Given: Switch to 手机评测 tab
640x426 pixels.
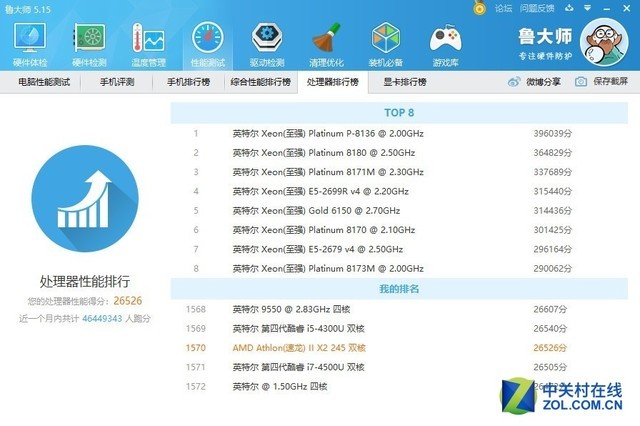Looking at the screenshot, I should [x=117, y=82].
